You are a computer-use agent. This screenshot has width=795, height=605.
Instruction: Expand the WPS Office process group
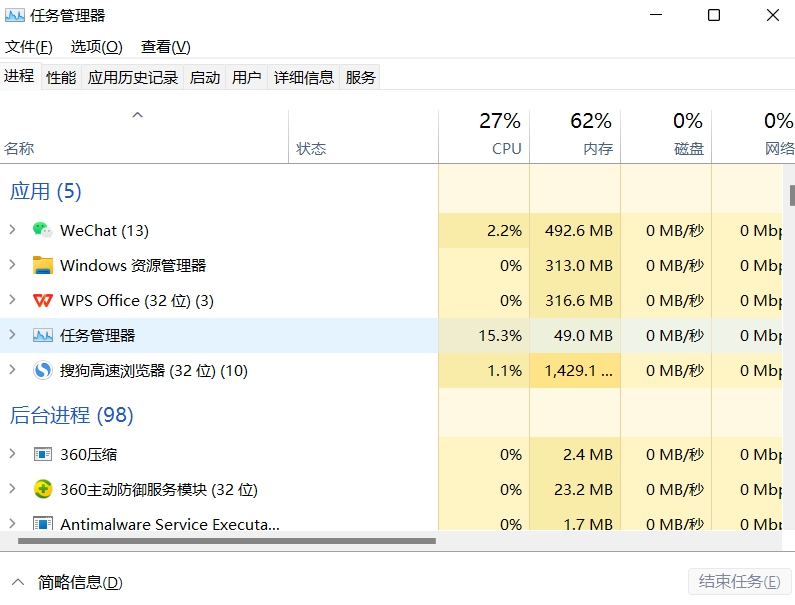[x=12, y=300]
